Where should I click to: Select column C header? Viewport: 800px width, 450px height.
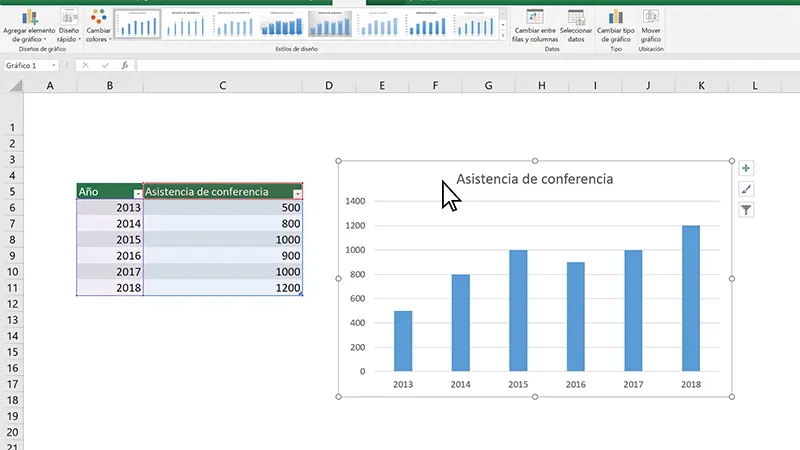222,87
